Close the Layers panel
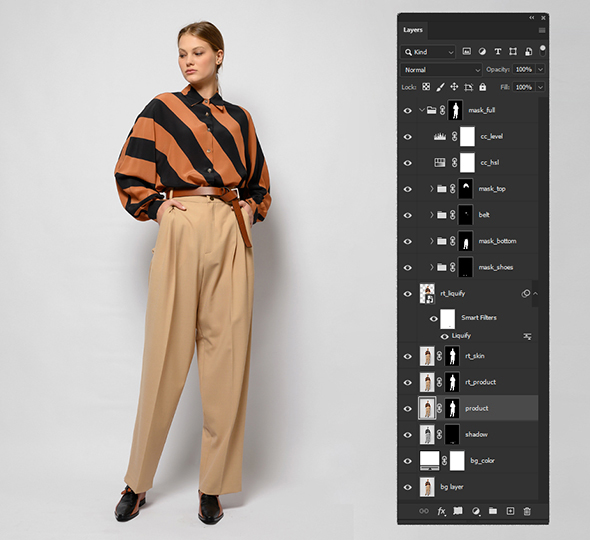Image resolution: width=590 pixels, height=540 pixels. (x=543, y=18)
